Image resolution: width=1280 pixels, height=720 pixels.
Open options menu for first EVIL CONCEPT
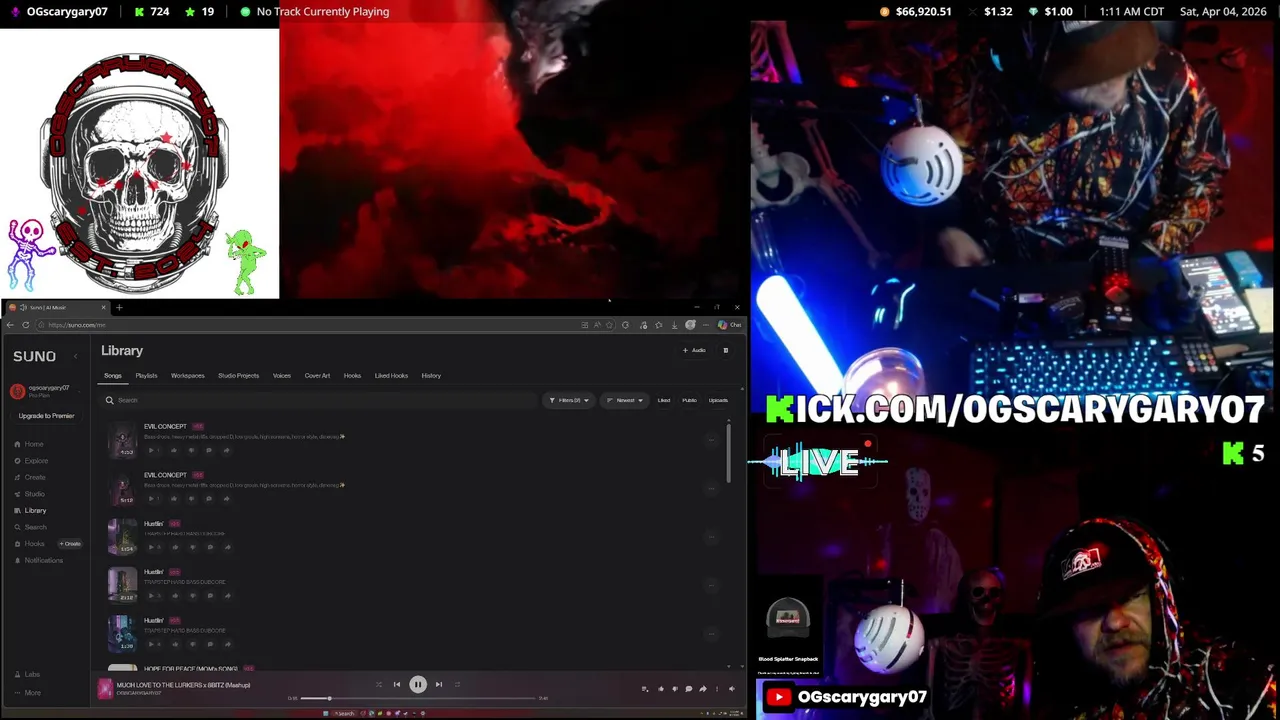tap(712, 440)
